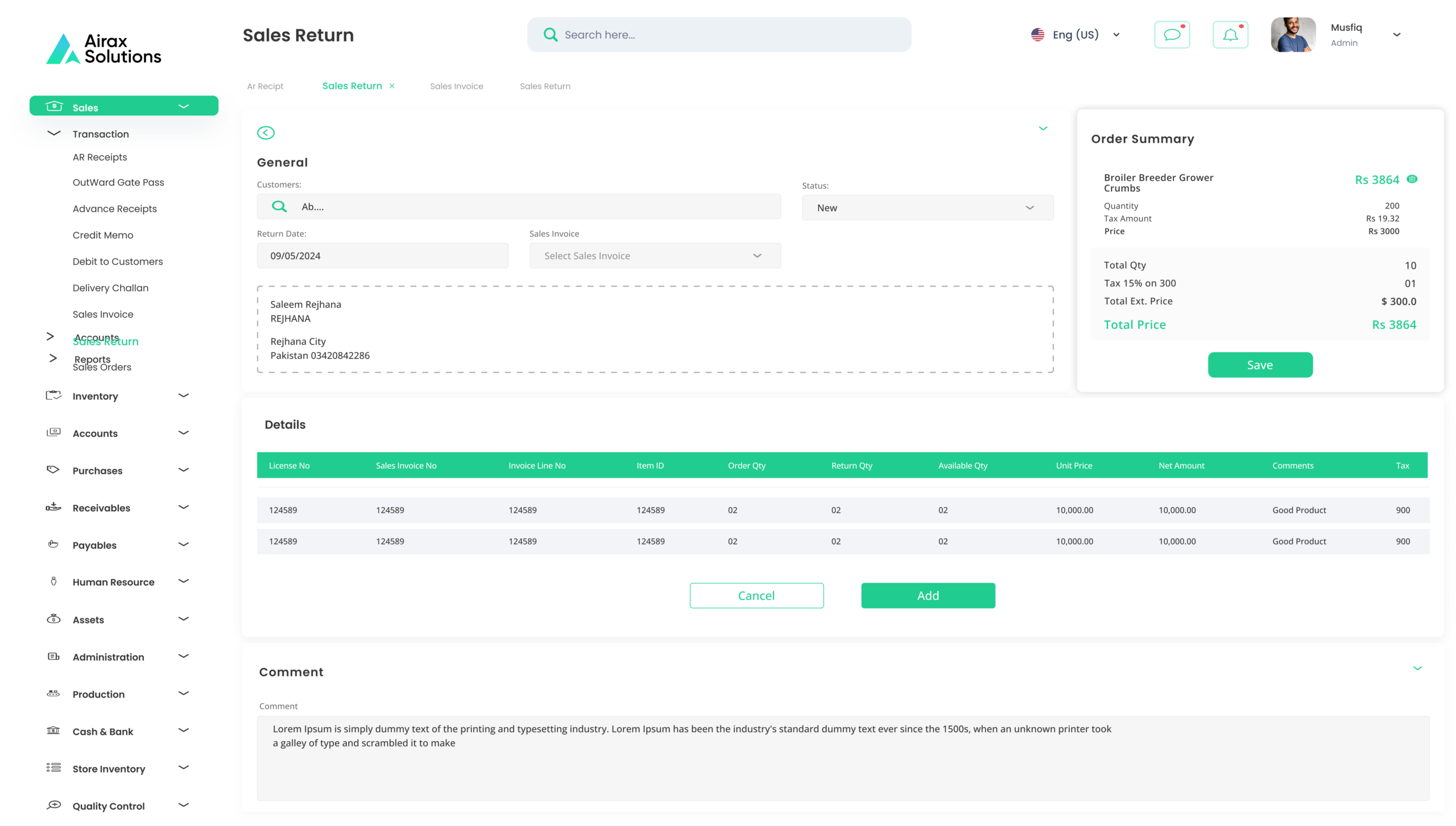Open the Status dropdown showing New
Image resolution: width=1456 pixels, height=826 pixels.
(x=927, y=208)
